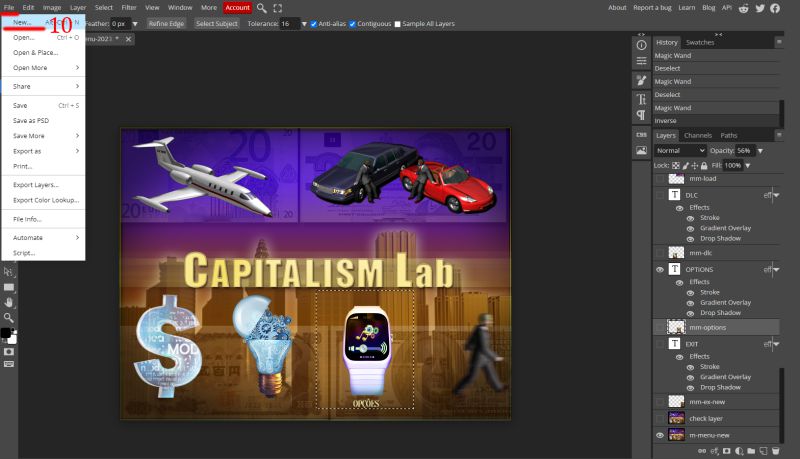Lock all padlock icon
Image resolution: width=800 pixels, height=459 pixels.
click(x=704, y=166)
